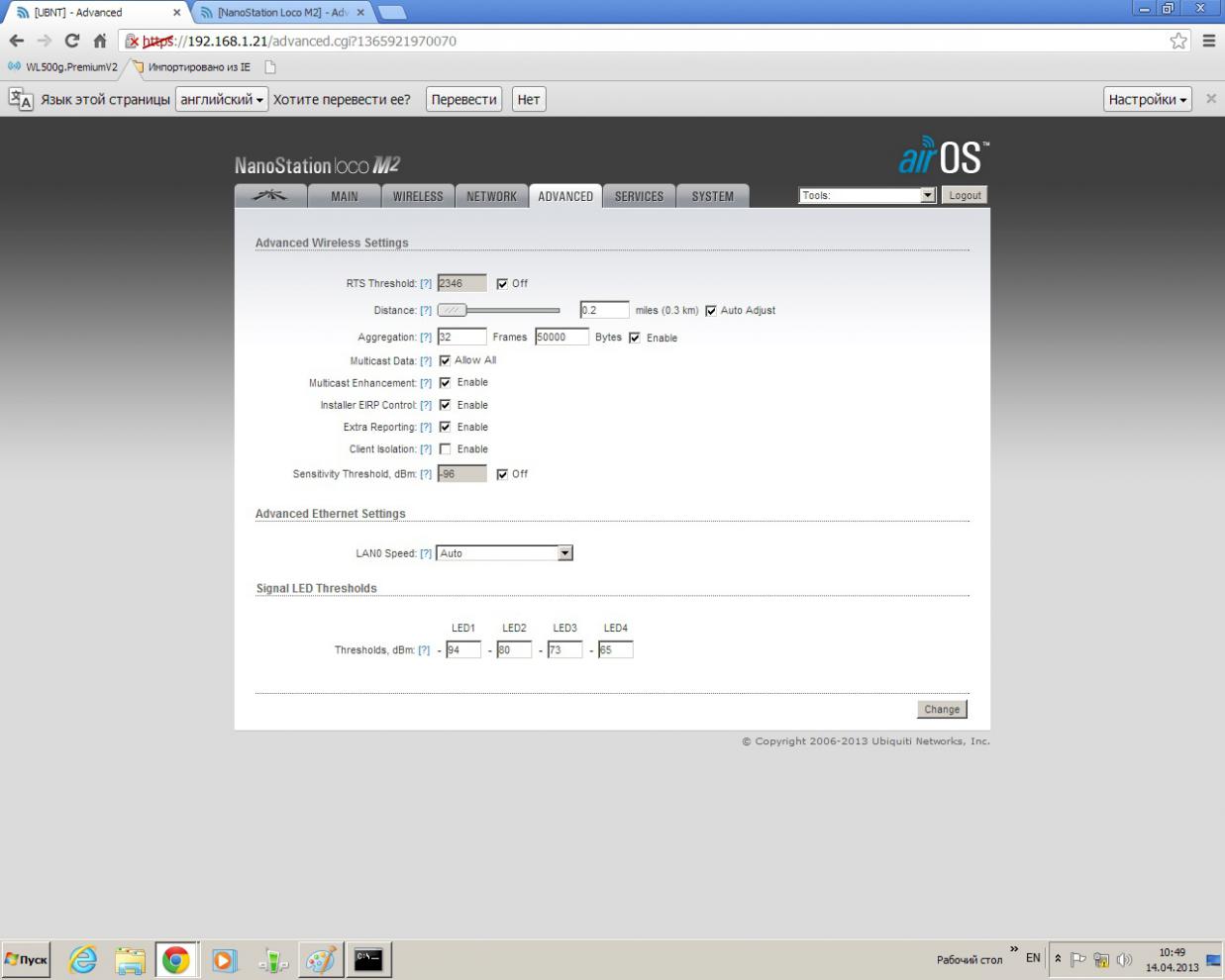Click the Aggregation Frames input field

461,338
